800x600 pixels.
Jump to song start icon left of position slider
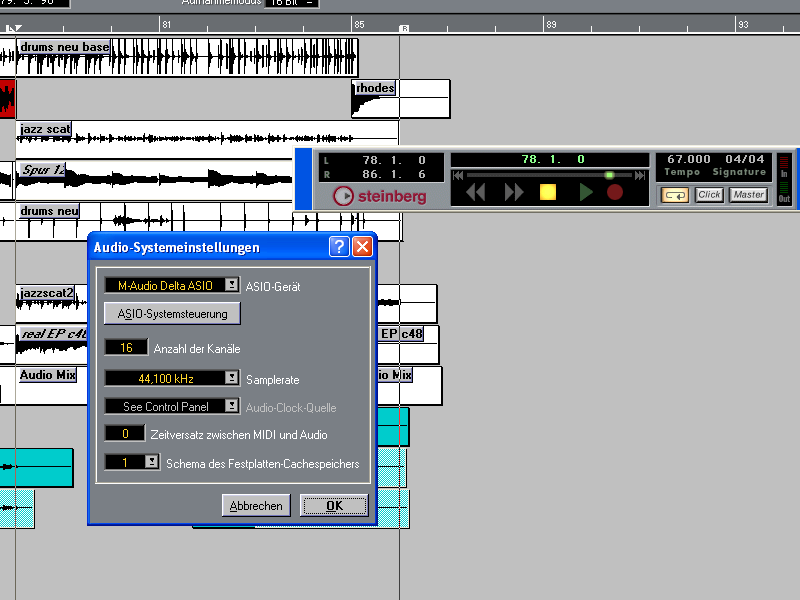coord(458,176)
